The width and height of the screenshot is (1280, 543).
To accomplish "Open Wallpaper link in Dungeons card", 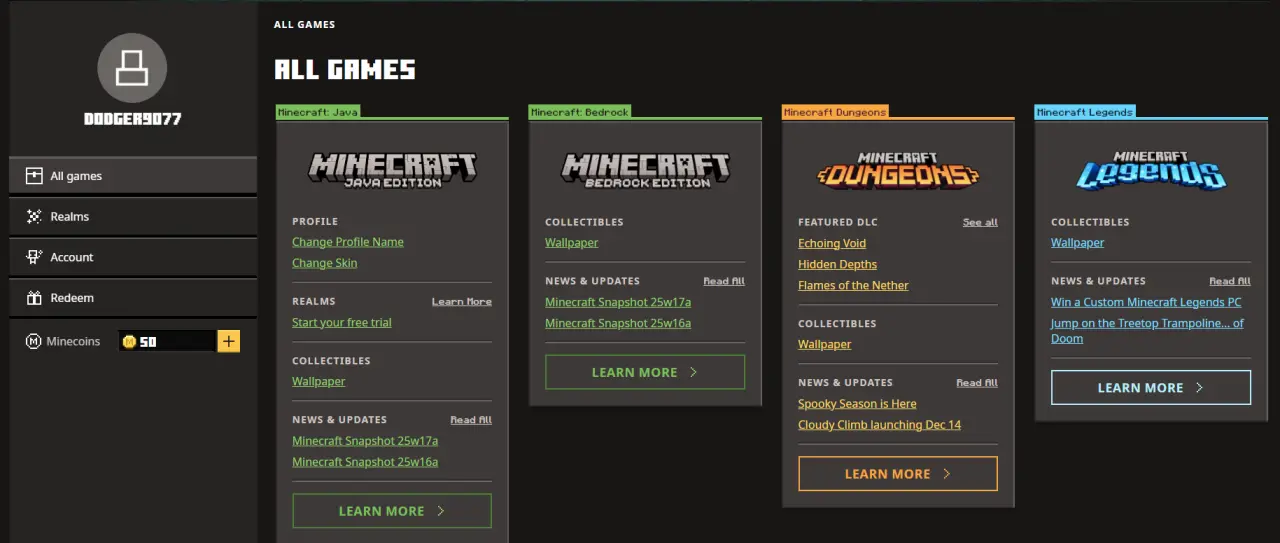I will (x=825, y=344).
